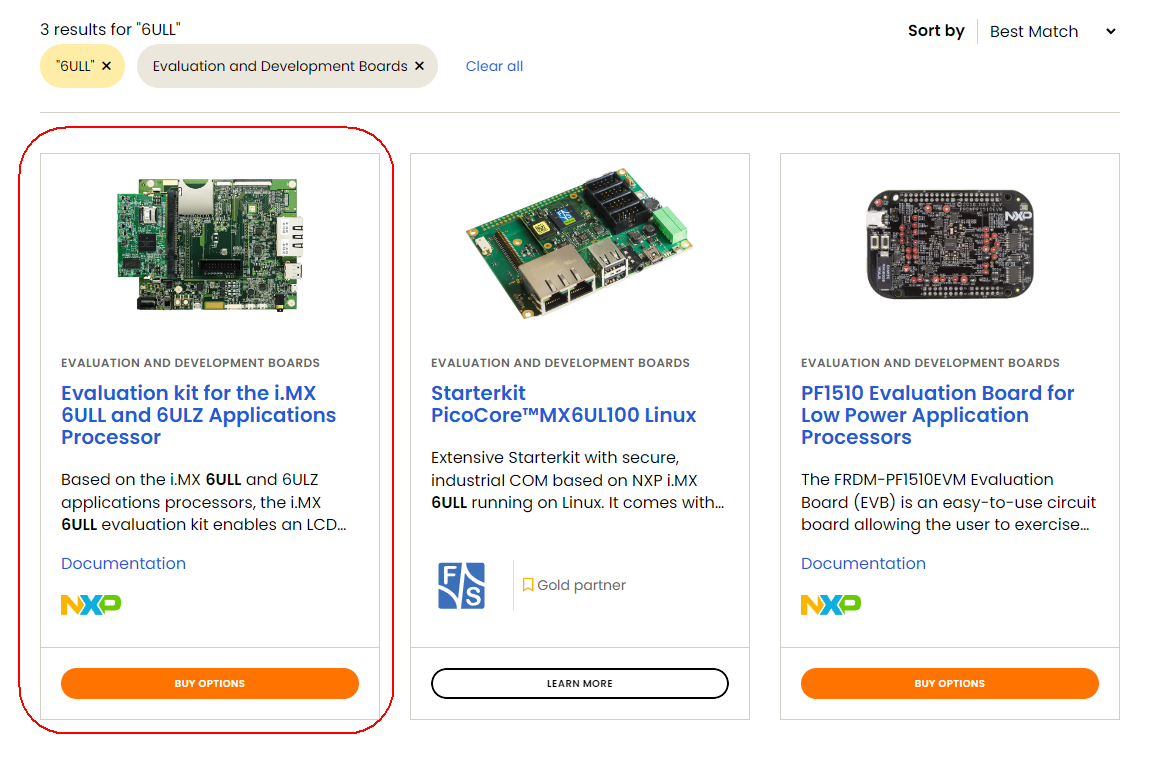1154x767 pixels.
Task: Click Learn More for PicoCore starterkit
Action: pos(580,683)
